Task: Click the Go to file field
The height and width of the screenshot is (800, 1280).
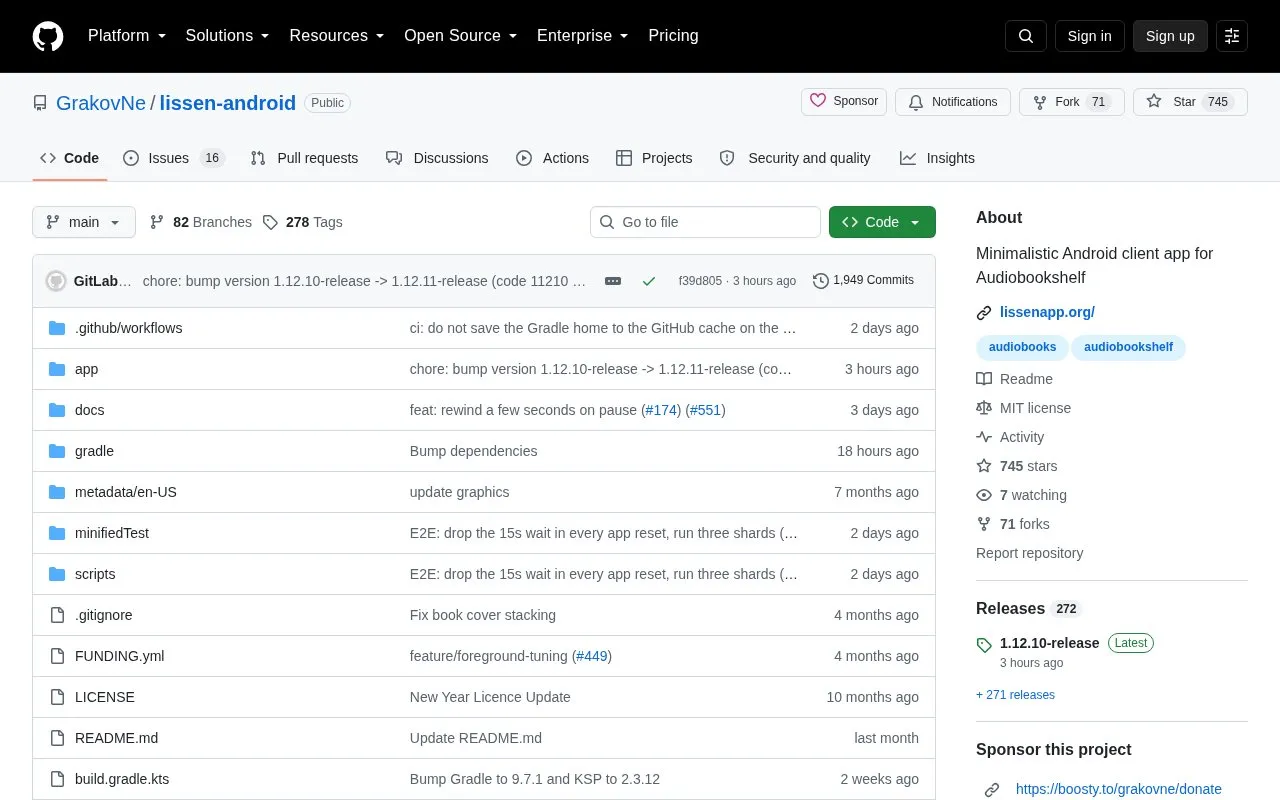Action: point(705,222)
